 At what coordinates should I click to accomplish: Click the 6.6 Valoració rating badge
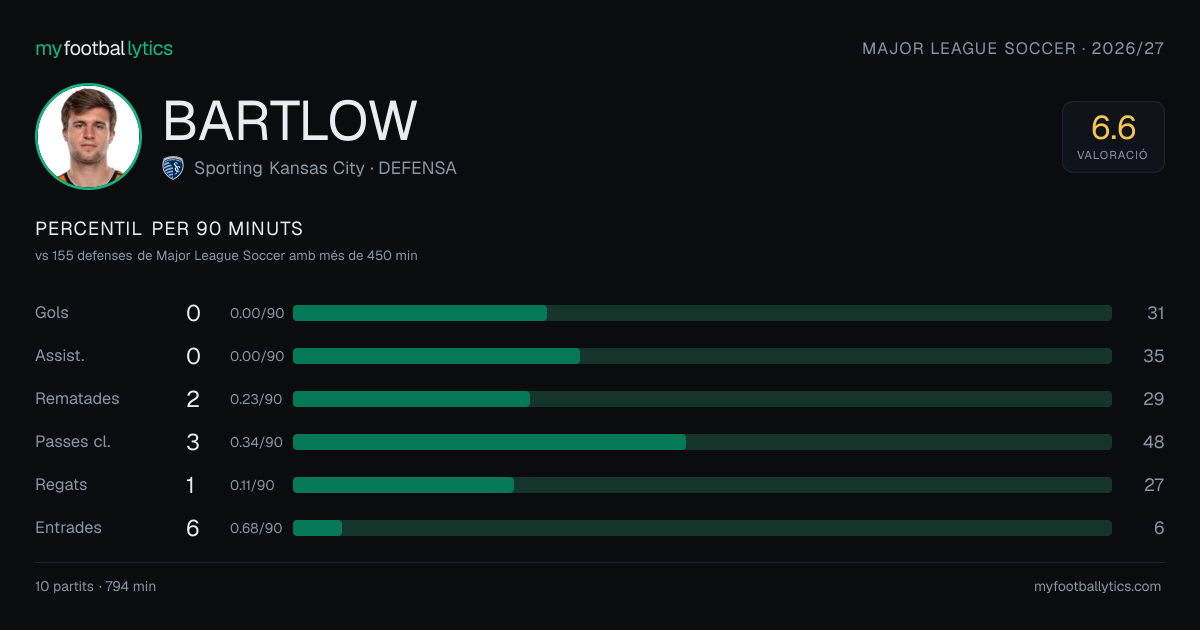click(x=1113, y=137)
